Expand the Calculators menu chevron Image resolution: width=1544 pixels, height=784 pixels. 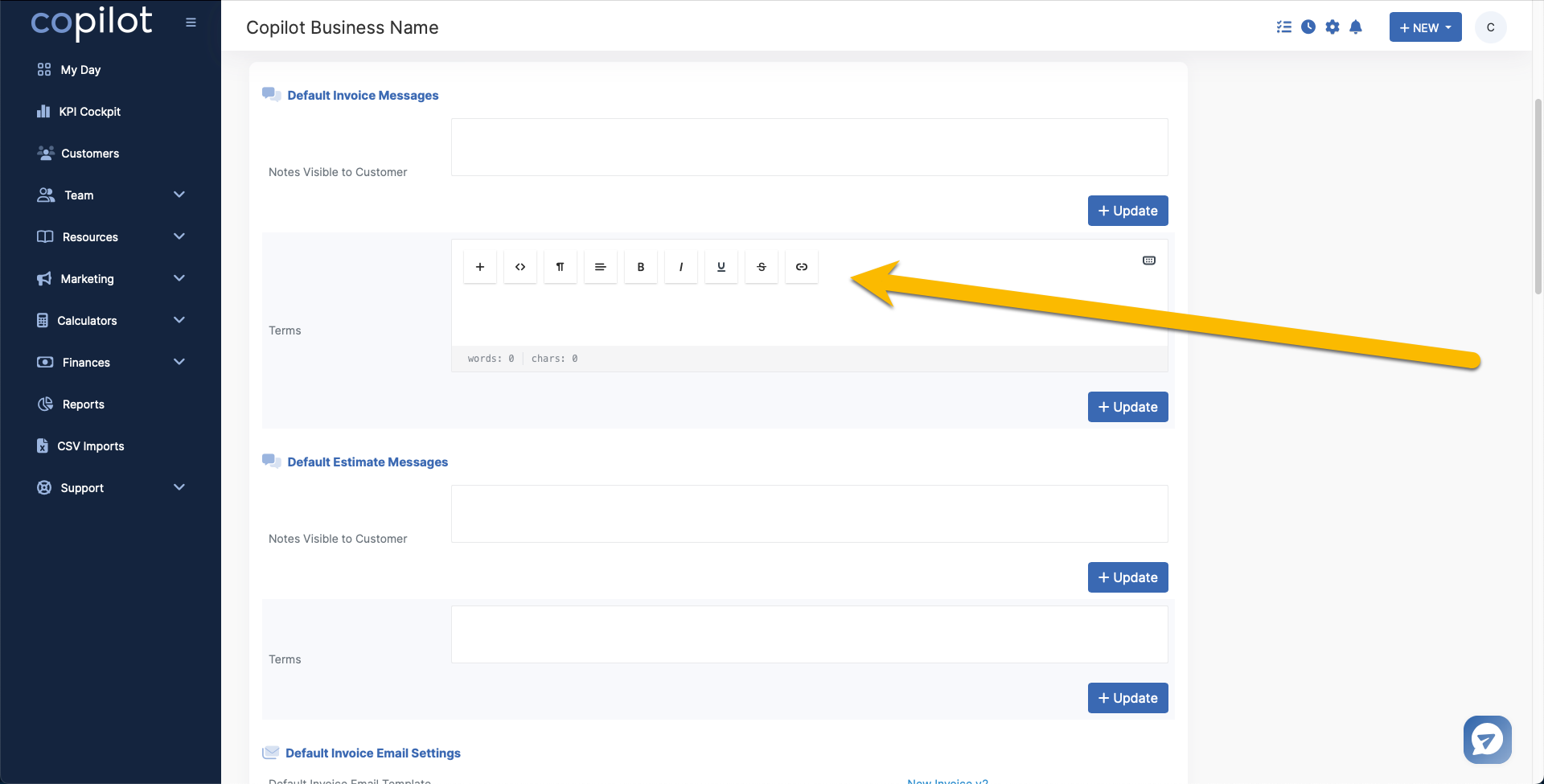point(179,320)
